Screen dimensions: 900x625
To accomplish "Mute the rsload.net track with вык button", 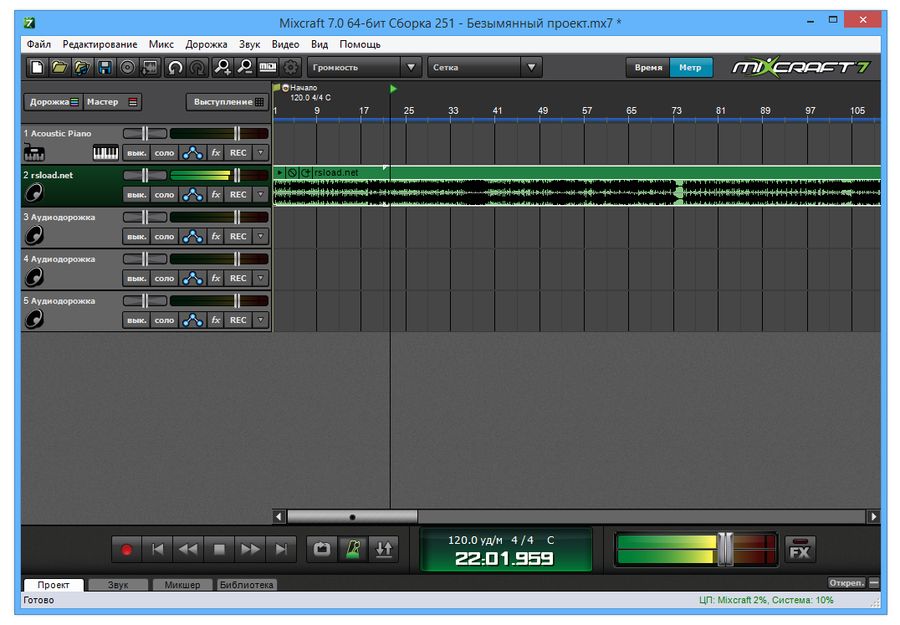I will pyautogui.click(x=135, y=194).
